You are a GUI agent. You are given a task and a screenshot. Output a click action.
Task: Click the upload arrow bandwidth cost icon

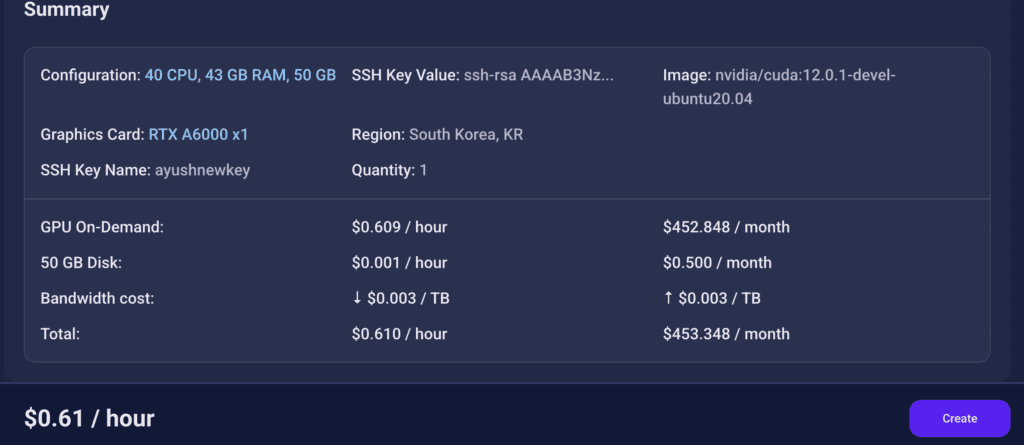point(667,299)
